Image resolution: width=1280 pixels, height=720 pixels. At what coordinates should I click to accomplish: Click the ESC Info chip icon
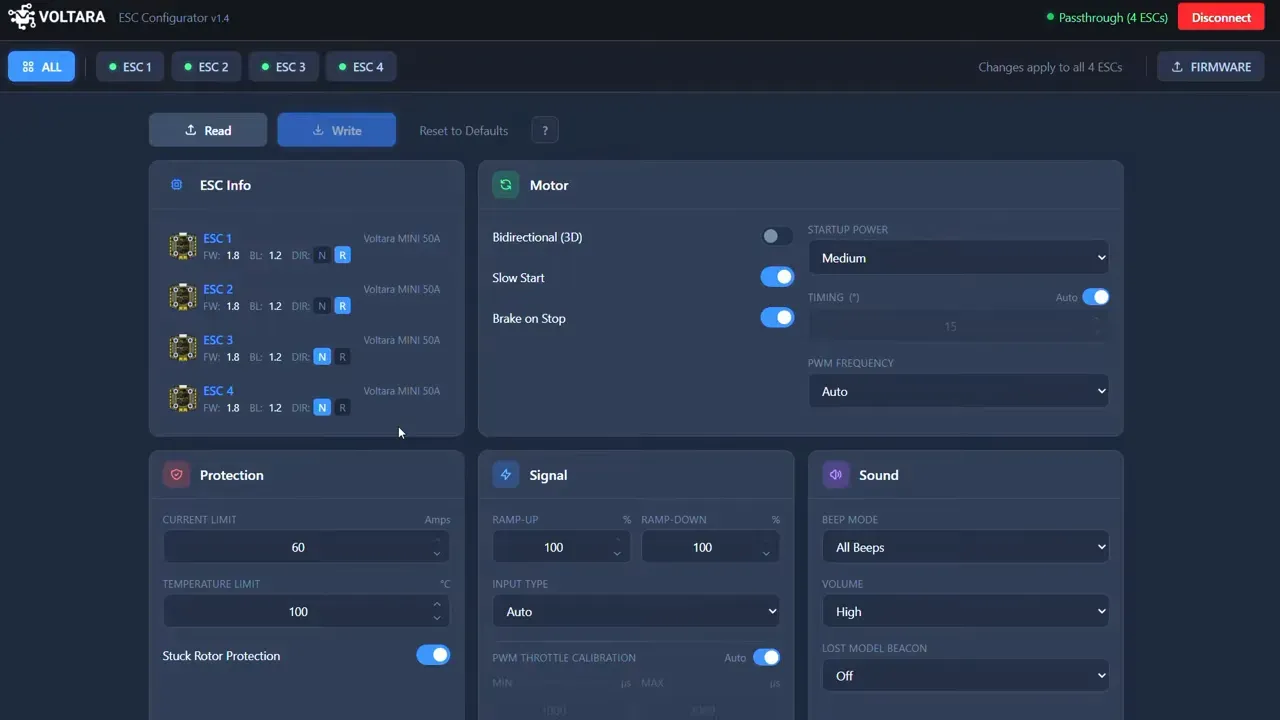(x=177, y=185)
